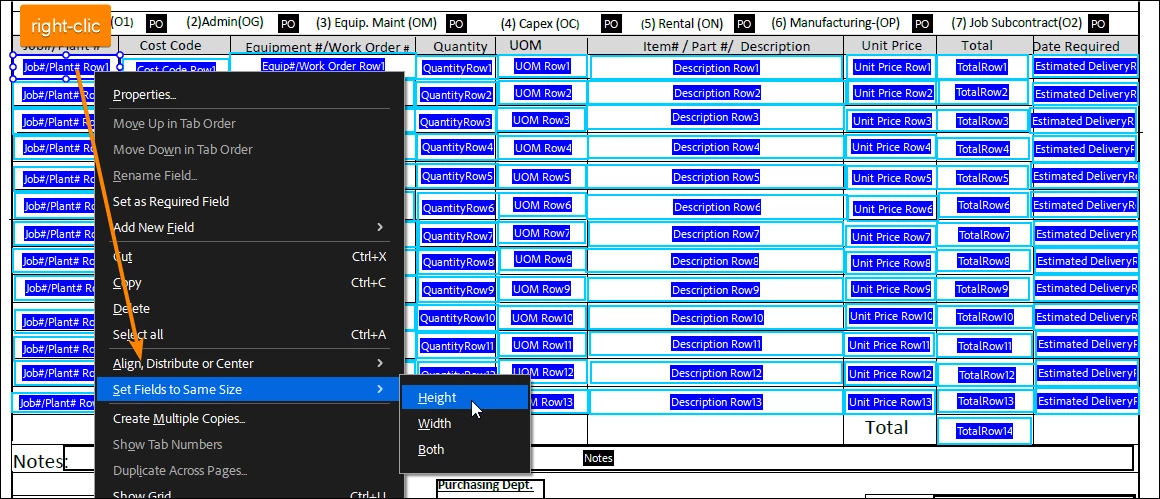
Task: Select the Notes form field
Action: pos(598,458)
